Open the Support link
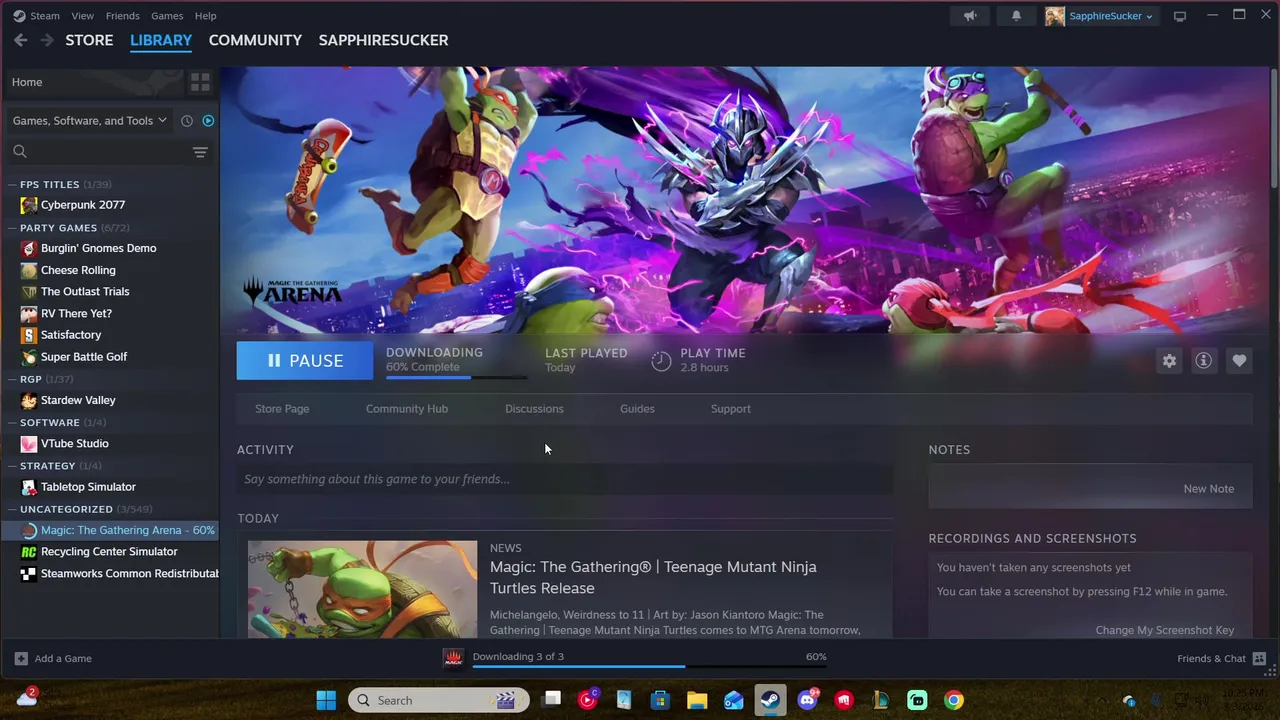 pyautogui.click(x=731, y=409)
